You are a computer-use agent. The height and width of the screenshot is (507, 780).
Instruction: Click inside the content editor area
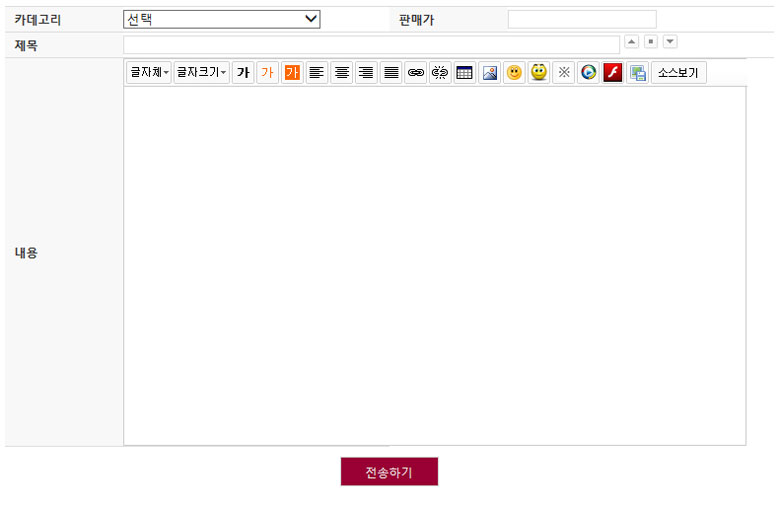point(435,266)
